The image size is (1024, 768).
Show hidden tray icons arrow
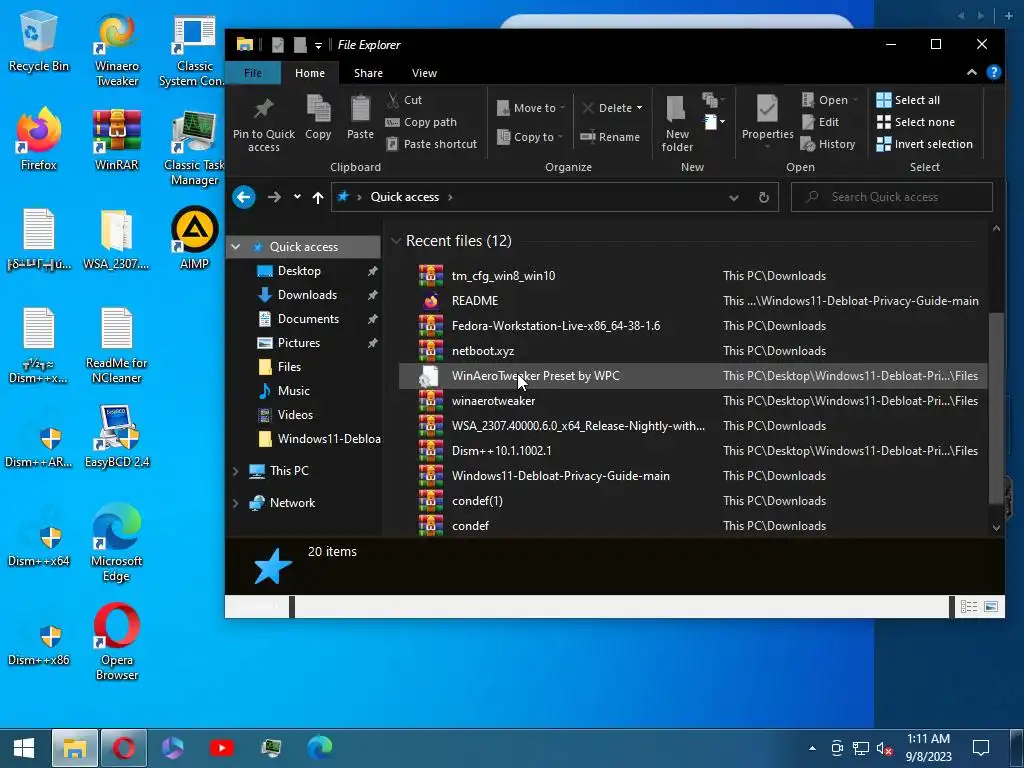[x=812, y=748]
